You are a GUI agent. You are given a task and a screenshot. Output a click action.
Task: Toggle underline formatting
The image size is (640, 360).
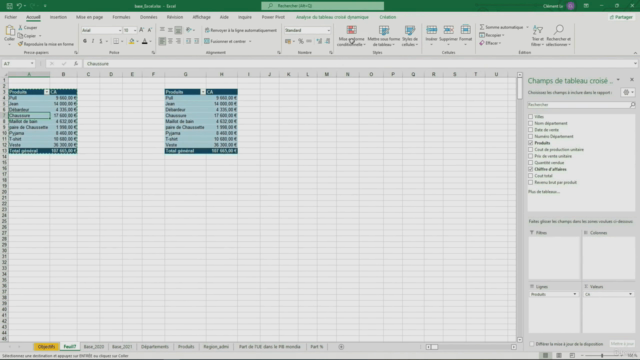pos(101,41)
